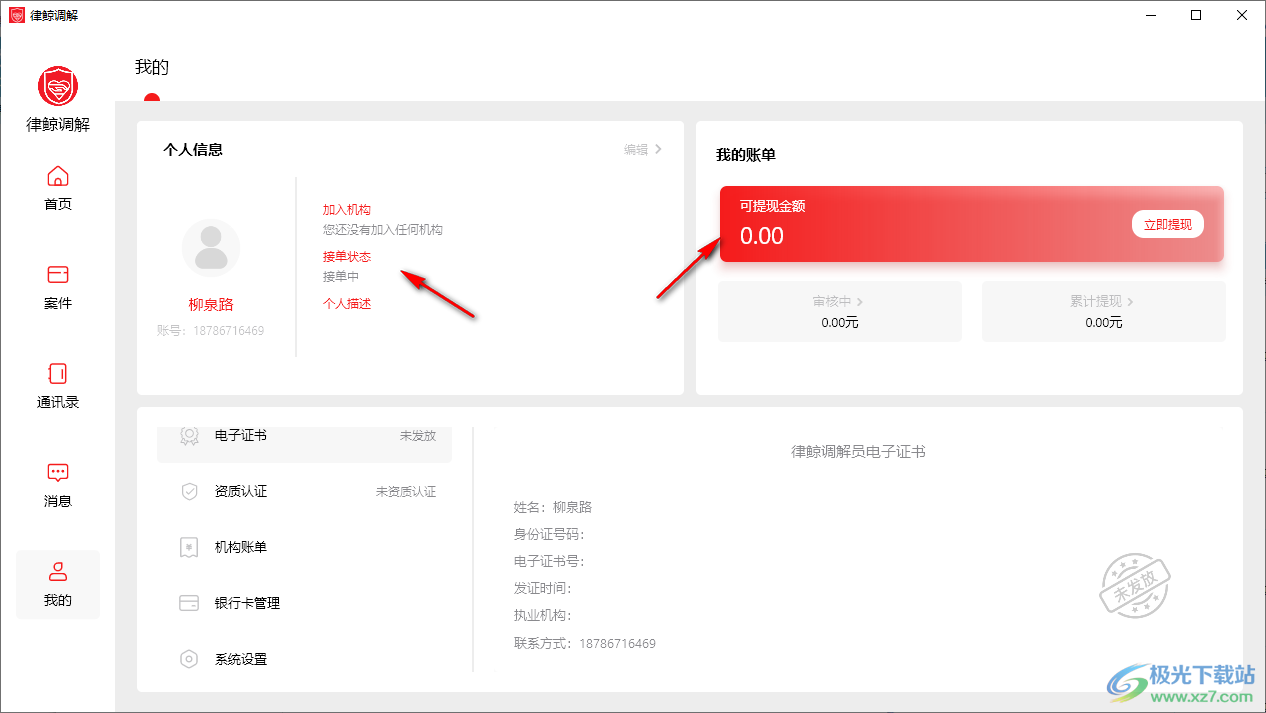
Task: Click the 资质认证 shield icon
Action: pos(189,492)
